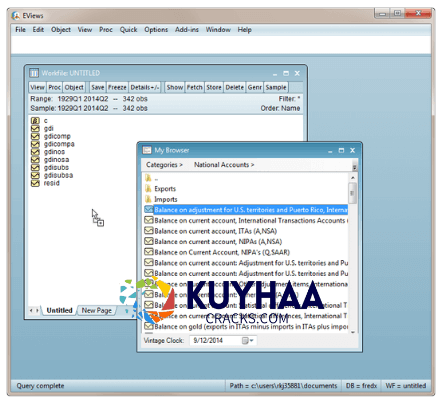Click the My Browser vertical scrollbar thumb
Viewport: 440px width, 404px height.
point(353,193)
